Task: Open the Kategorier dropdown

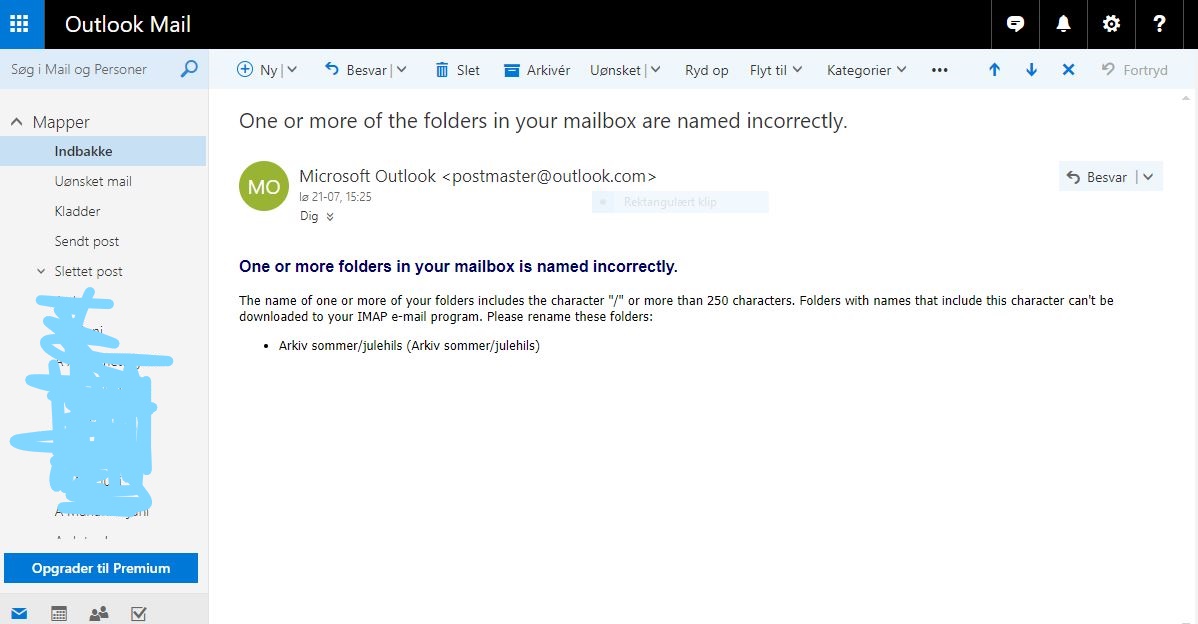Action: click(866, 70)
